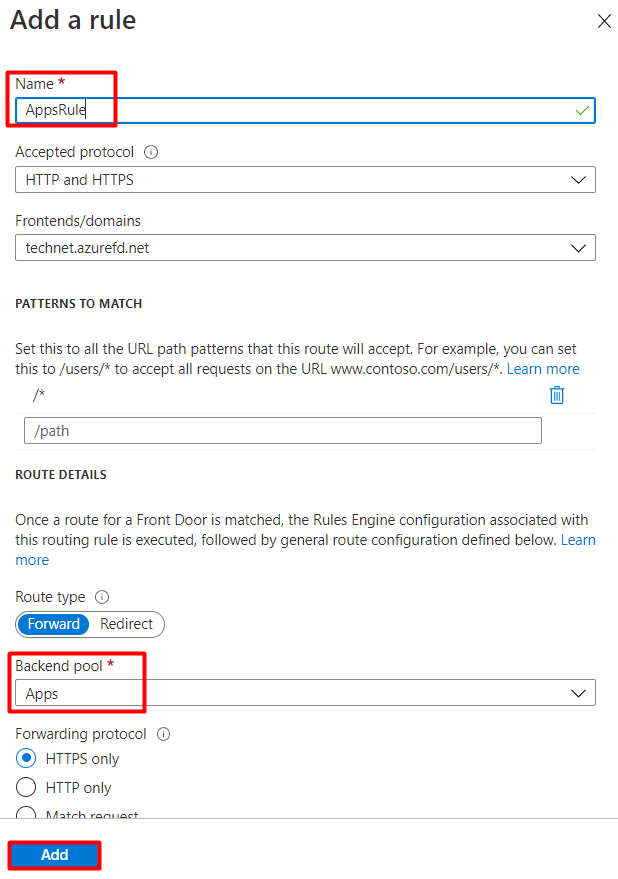The height and width of the screenshot is (879, 618).
Task: Select HTTP only forwarding protocol
Action: coord(27,788)
